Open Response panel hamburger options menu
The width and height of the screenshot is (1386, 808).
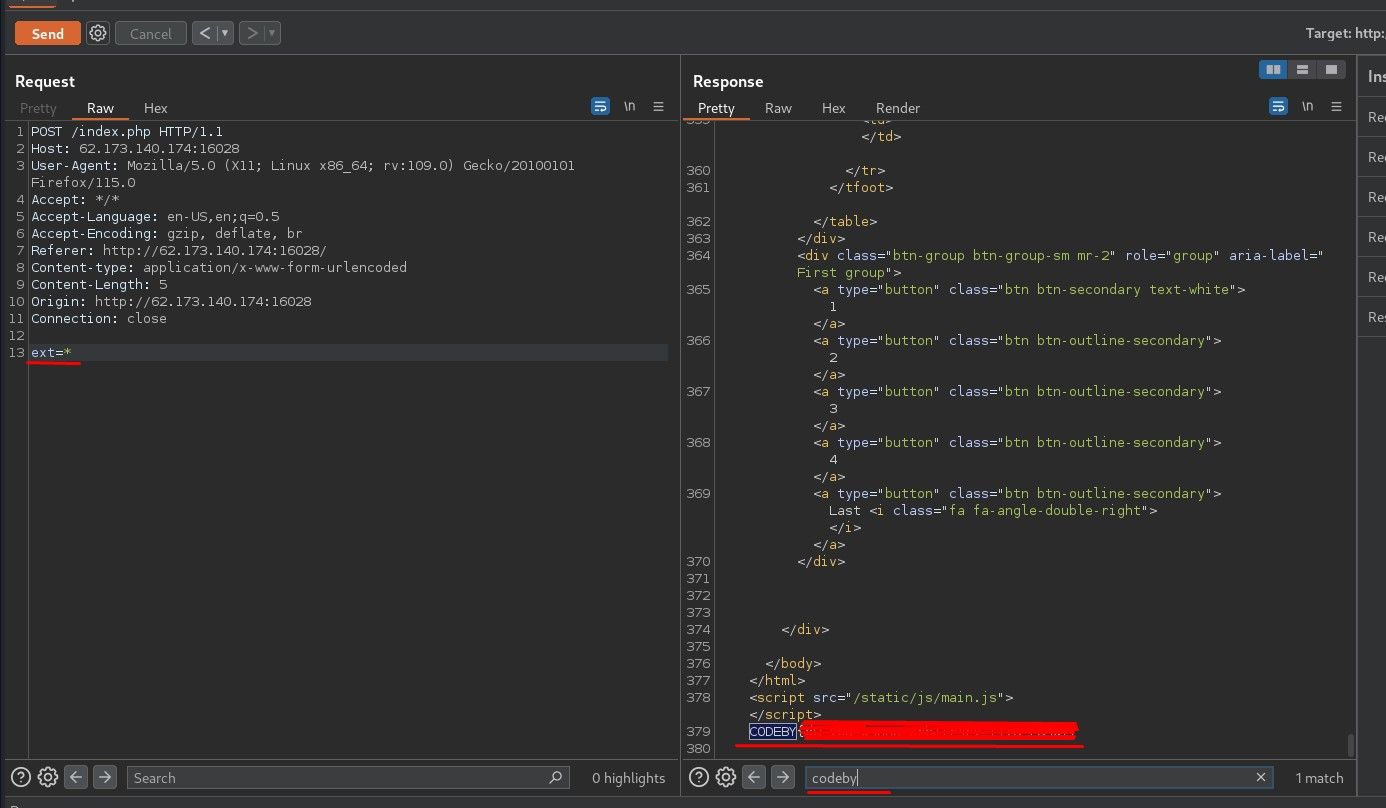(x=1336, y=106)
